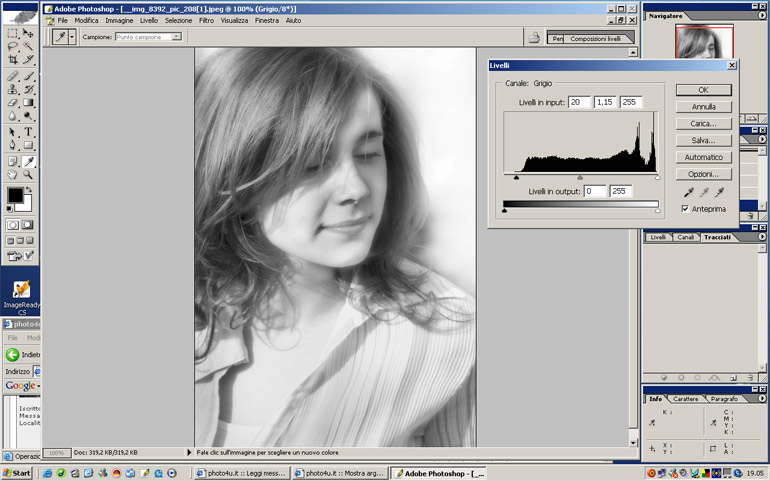Select the Slice tool

(28, 59)
